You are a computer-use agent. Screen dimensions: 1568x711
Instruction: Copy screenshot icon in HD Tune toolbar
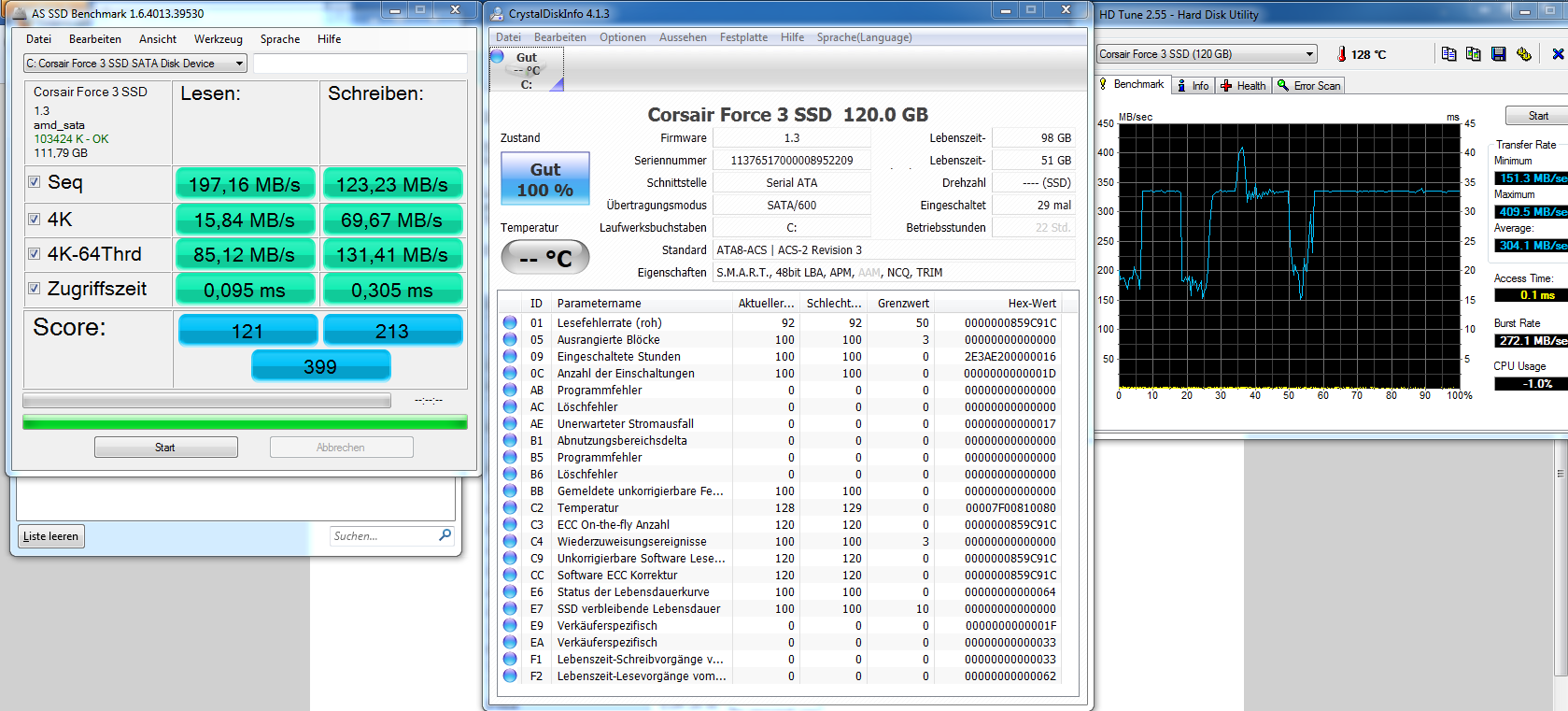tap(1474, 54)
